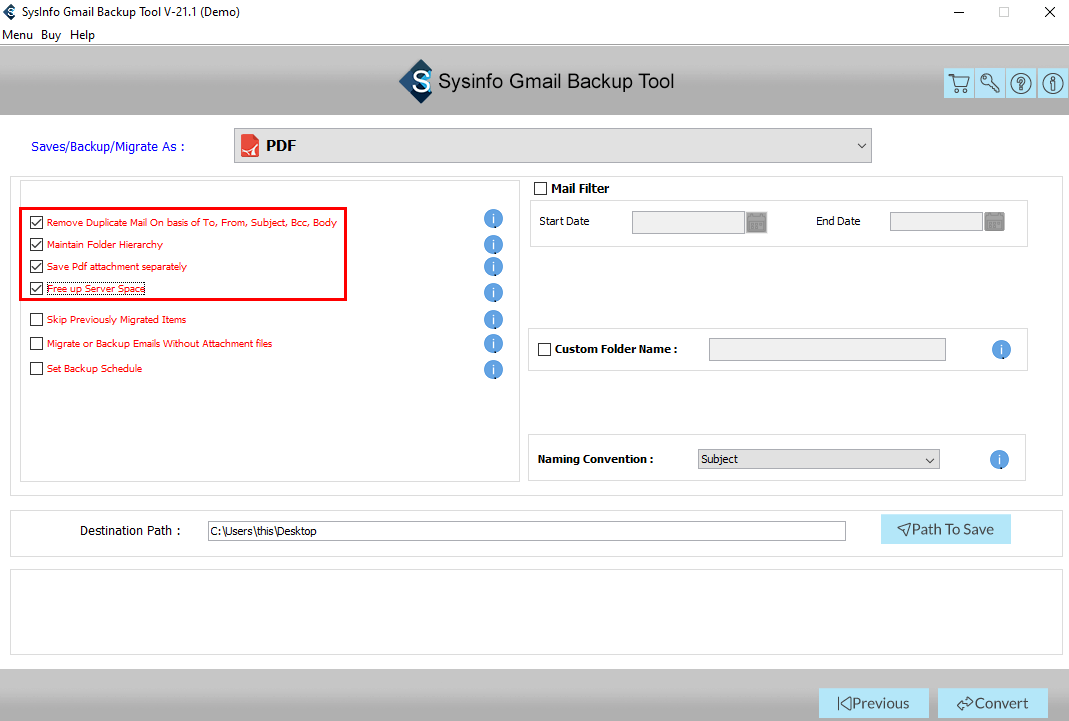The image size is (1069, 721).
Task: Show info for Free up Server Space
Action: 493,292
